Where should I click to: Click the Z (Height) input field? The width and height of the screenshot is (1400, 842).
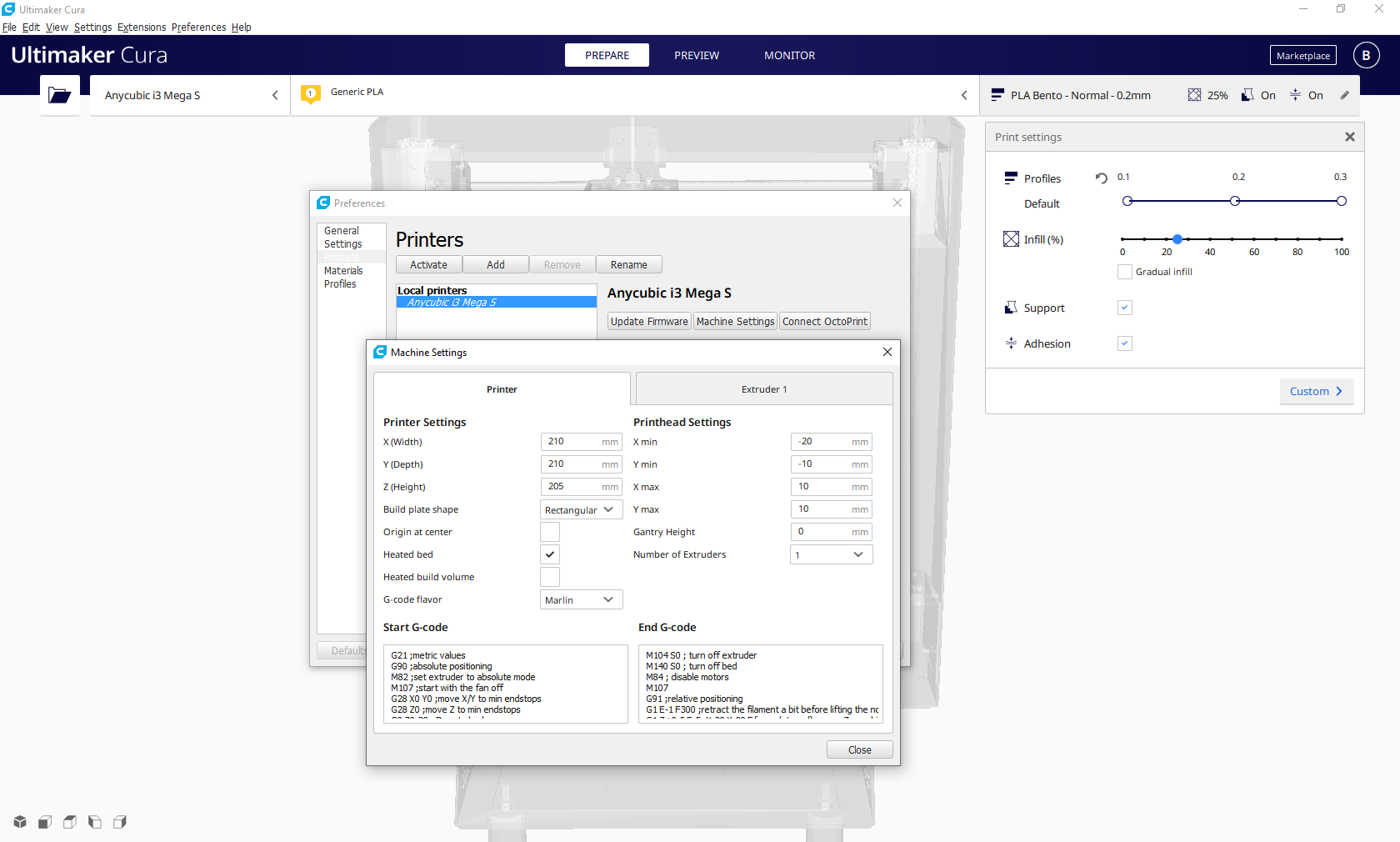pyautogui.click(x=582, y=487)
